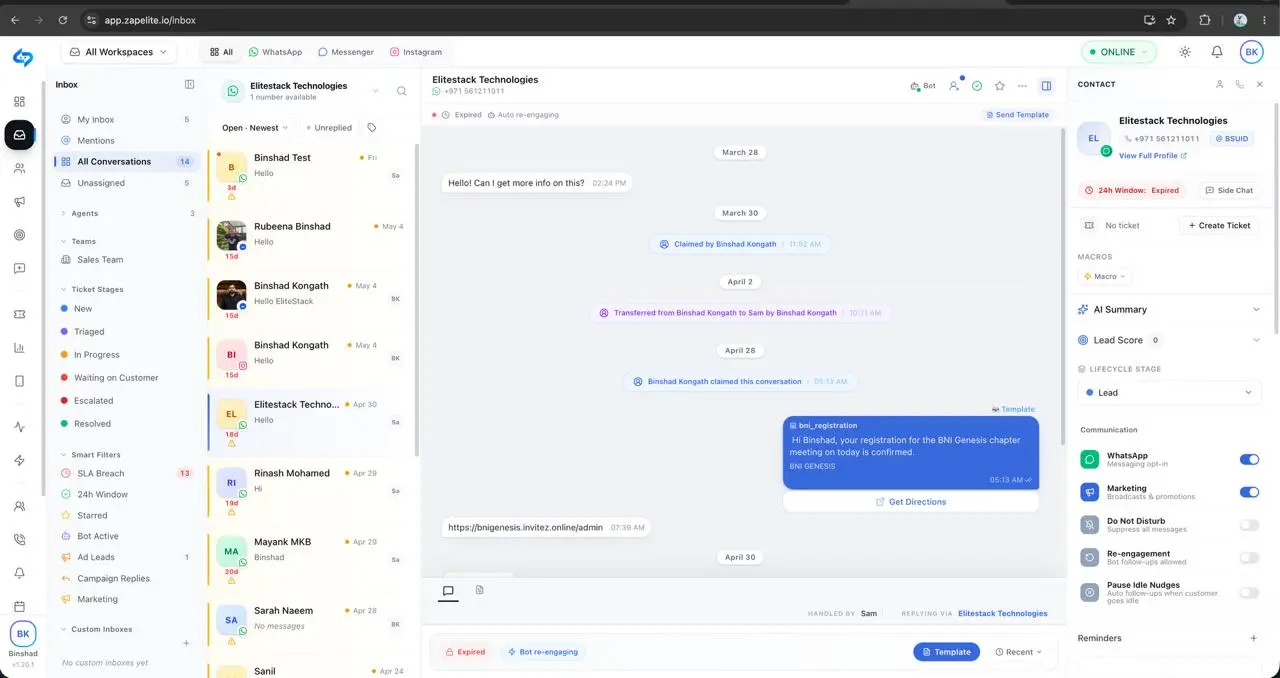Open the contacts icon in left rail

click(x=19, y=168)
